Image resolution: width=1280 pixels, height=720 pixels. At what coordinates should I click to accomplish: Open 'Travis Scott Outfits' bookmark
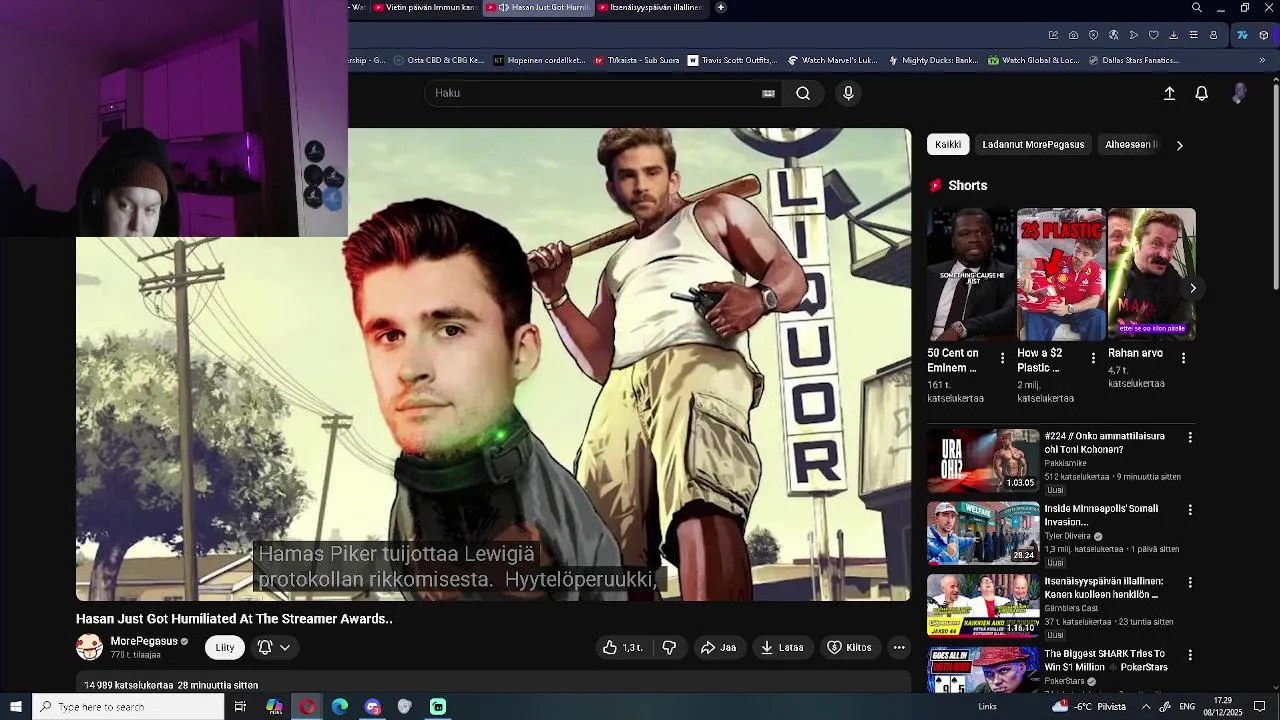(x=731, y=60)
